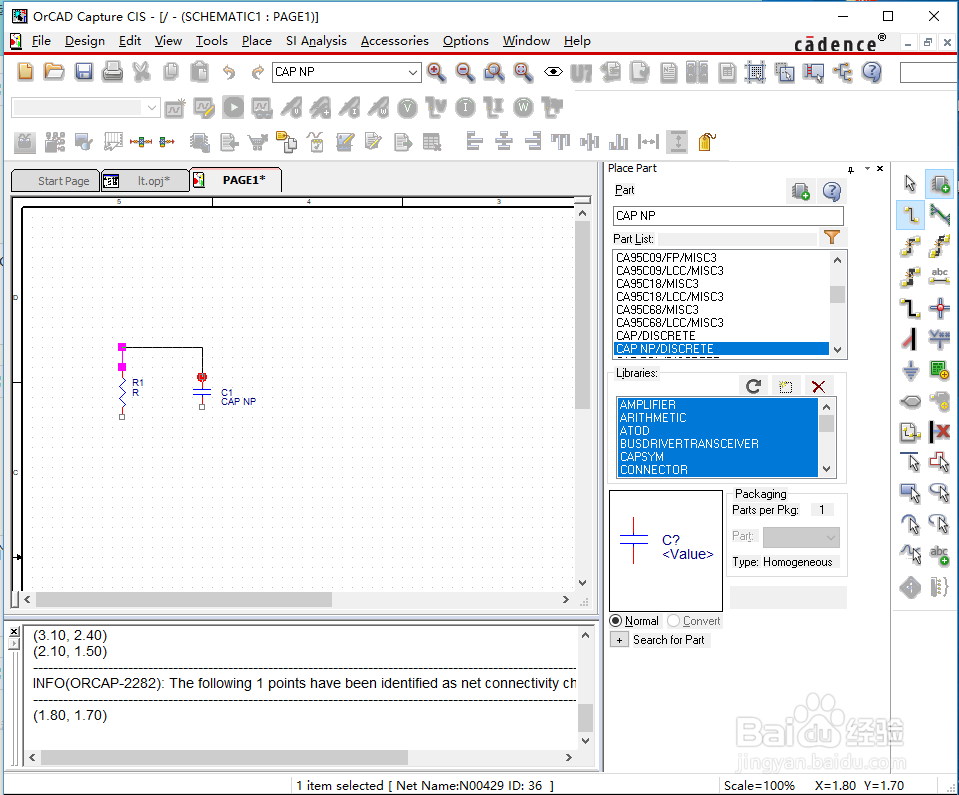Click the Zoom to All icon
Viewport: 959px width, 795px height.
(x=523, y=72)
